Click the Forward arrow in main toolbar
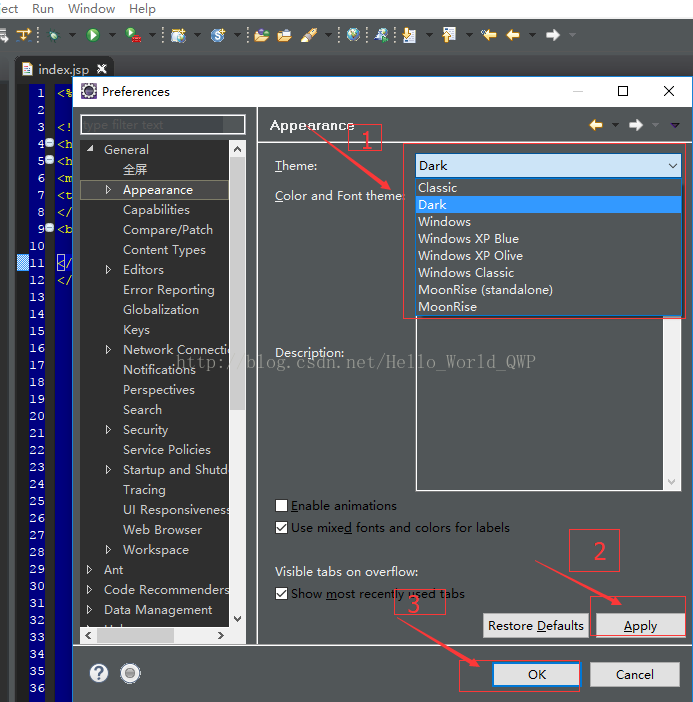 [x=553, y=34]
